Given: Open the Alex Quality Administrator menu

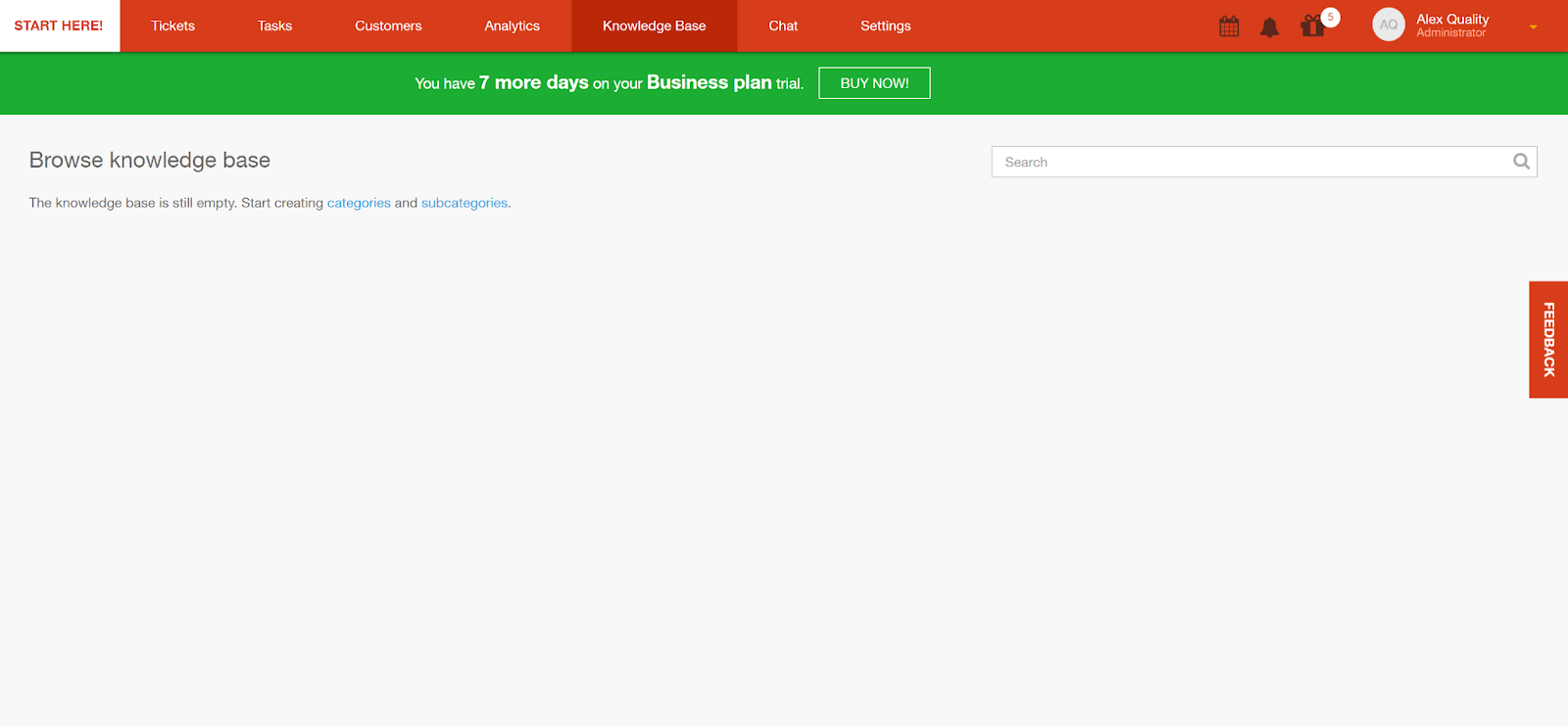Looking at the screenshot, I should 1451,25.
